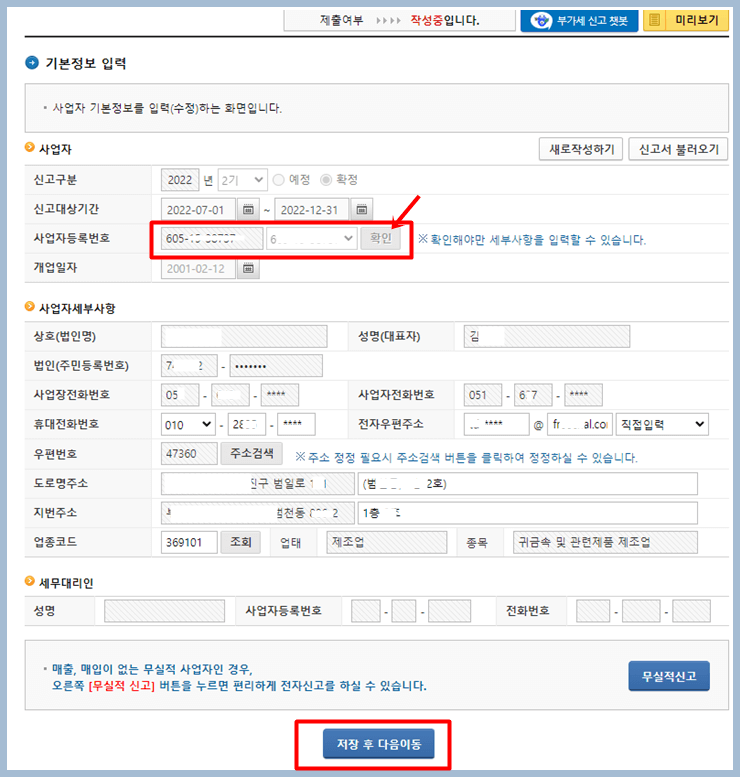The width and height of the screenshot is (740, 777).
Task: Click the 사업자등록번호 input field
Action: tap(212, 239)
